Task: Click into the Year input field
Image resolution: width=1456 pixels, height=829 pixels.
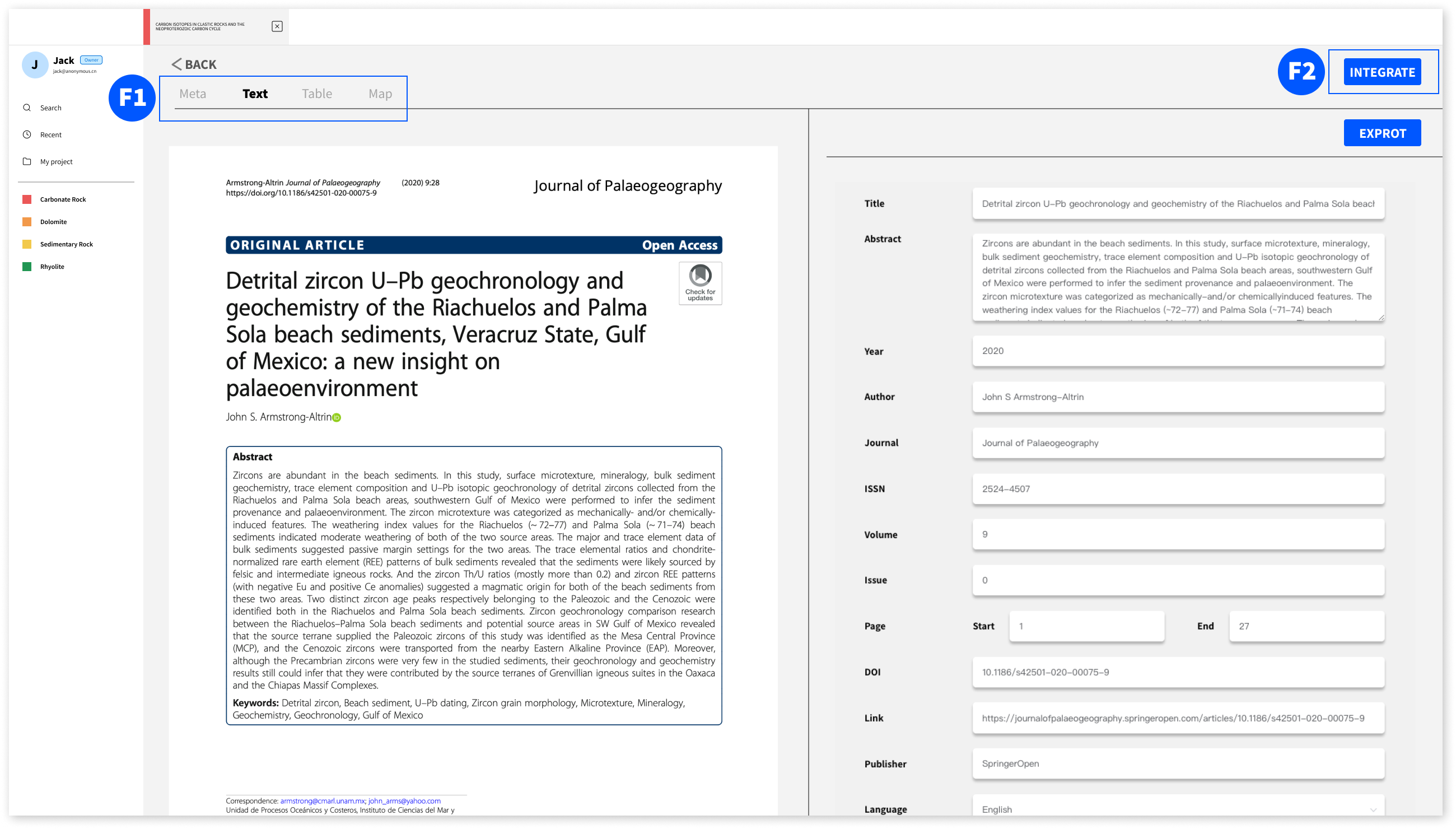Action: point(1178,351)
